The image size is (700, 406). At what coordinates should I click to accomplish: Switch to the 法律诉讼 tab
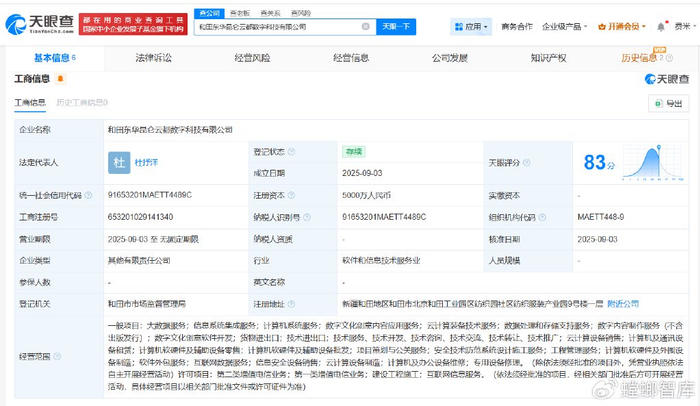(153, 58)
